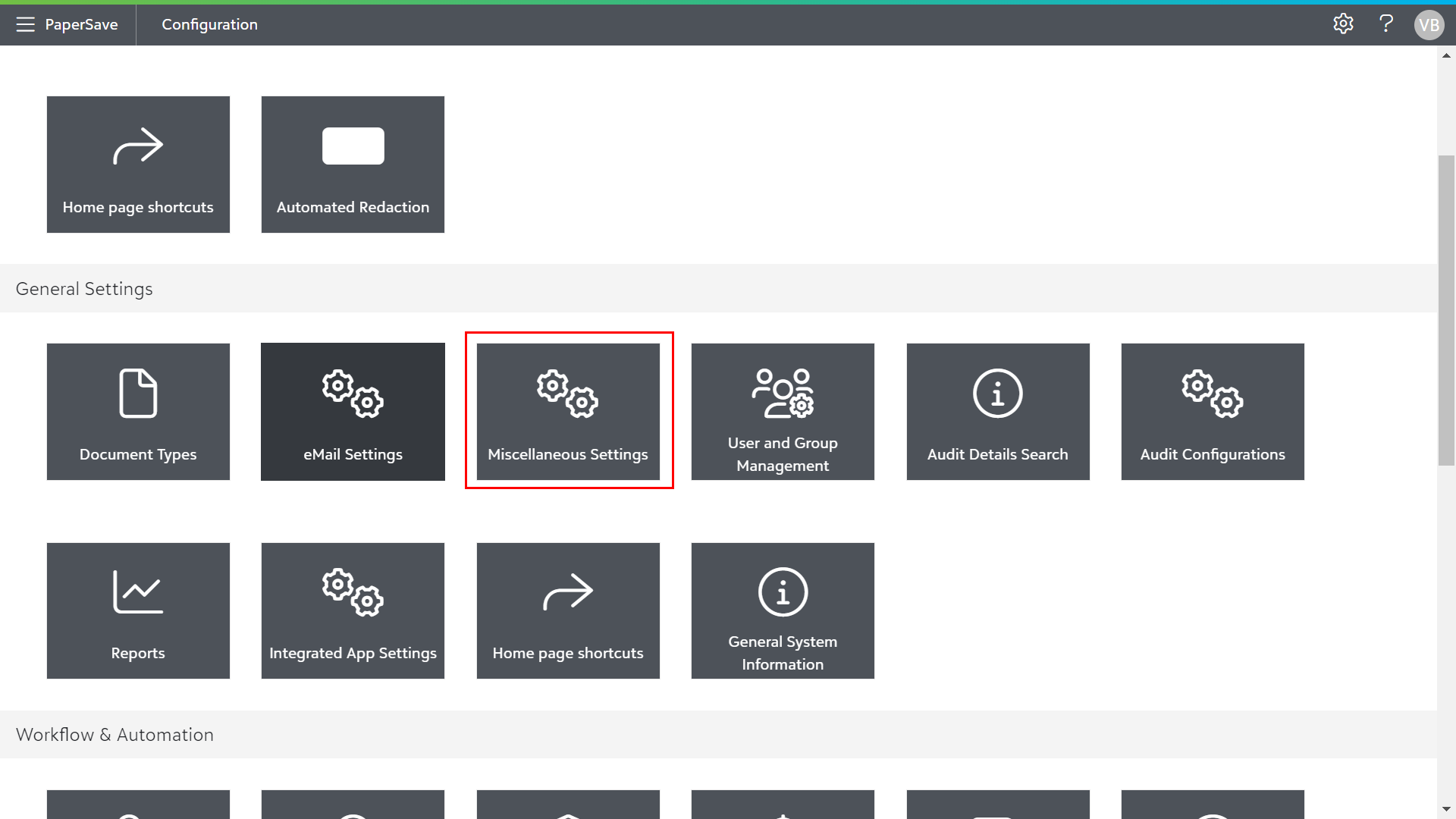Open the Integrated App Settings tile

click(353, 610)
